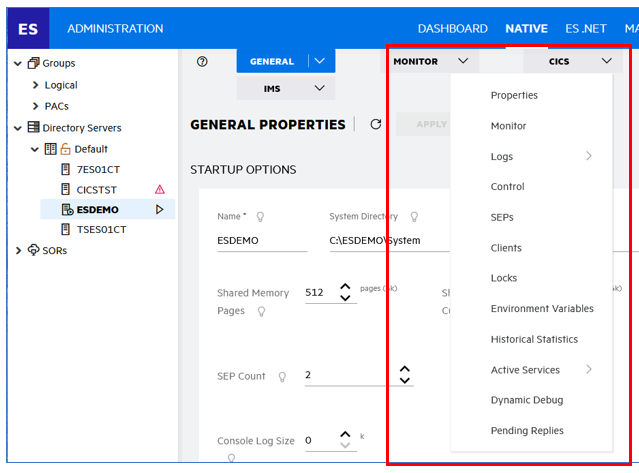Click the Groups stacked-windows icon
The image size is (639, 473).
tap(33, 63)
